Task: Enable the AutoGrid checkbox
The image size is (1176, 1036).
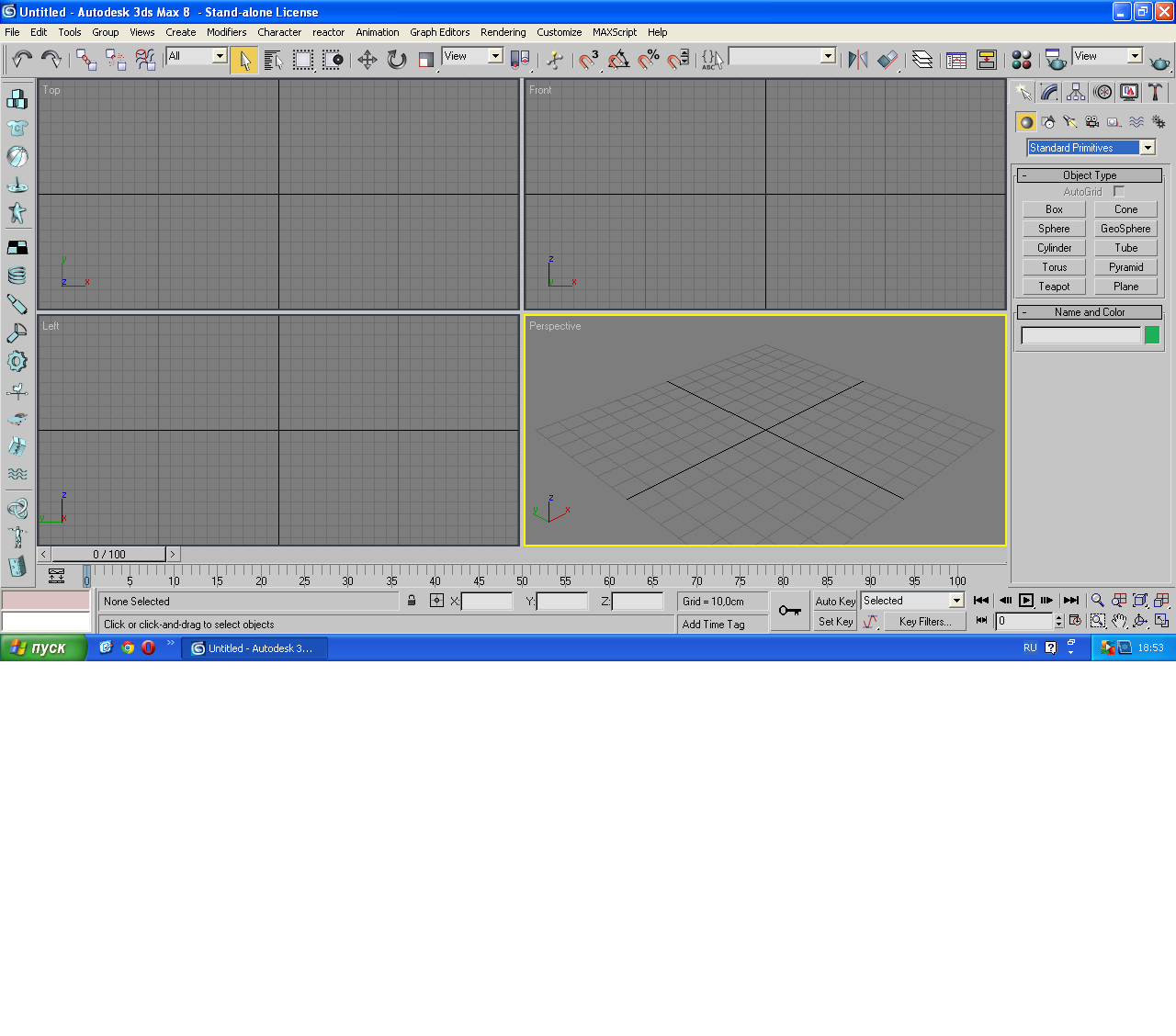Action: [1119, 191]
